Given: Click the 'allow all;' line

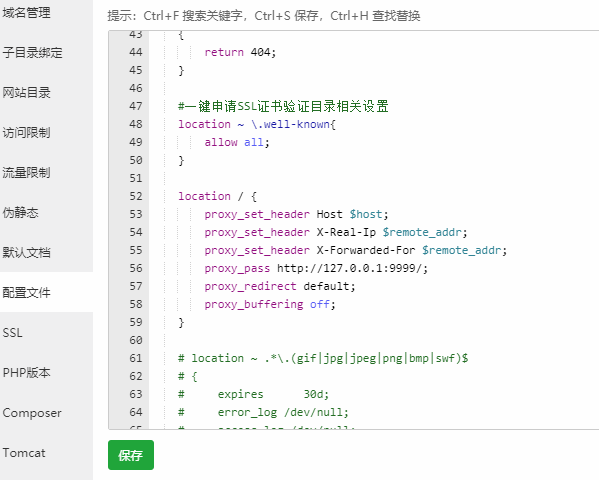Looking at the screenshot, I should tap(237, 142).
